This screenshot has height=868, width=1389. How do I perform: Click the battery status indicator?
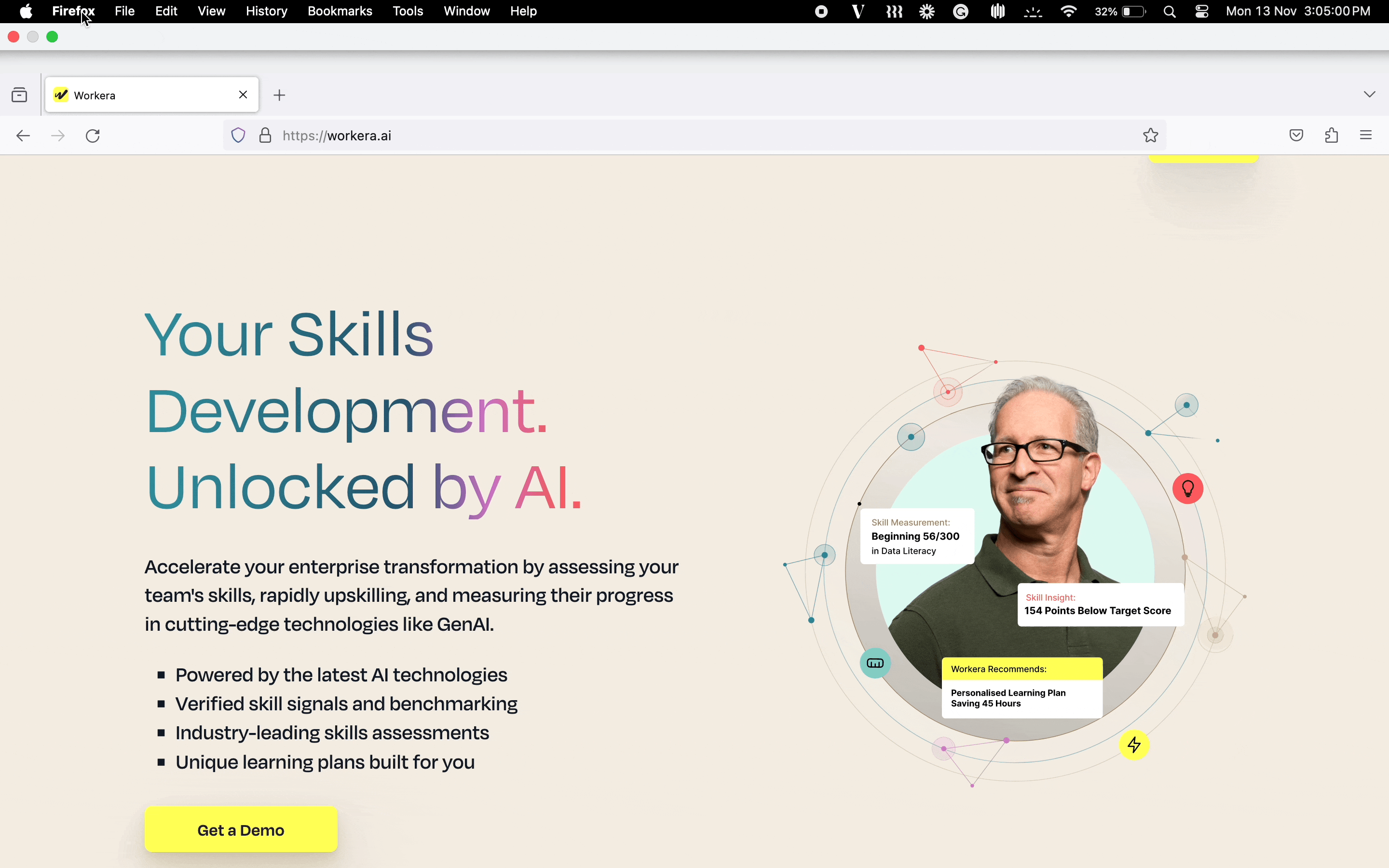pos(1120,12)
